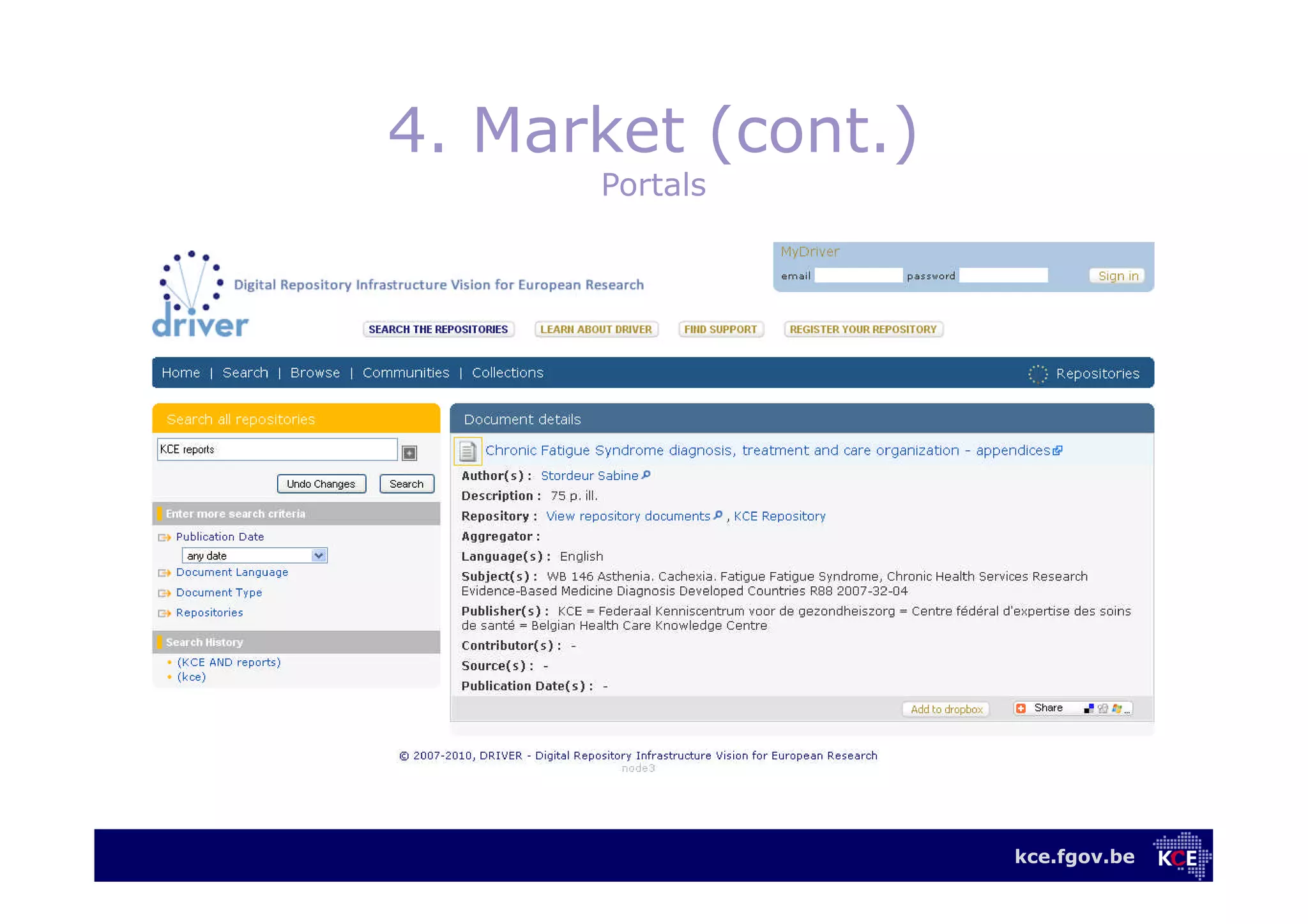The width and height of the screenshot is (1308, 924).
Task: Click the magnifier icon after Stordeur Sabine
Action: click(646, 475)
